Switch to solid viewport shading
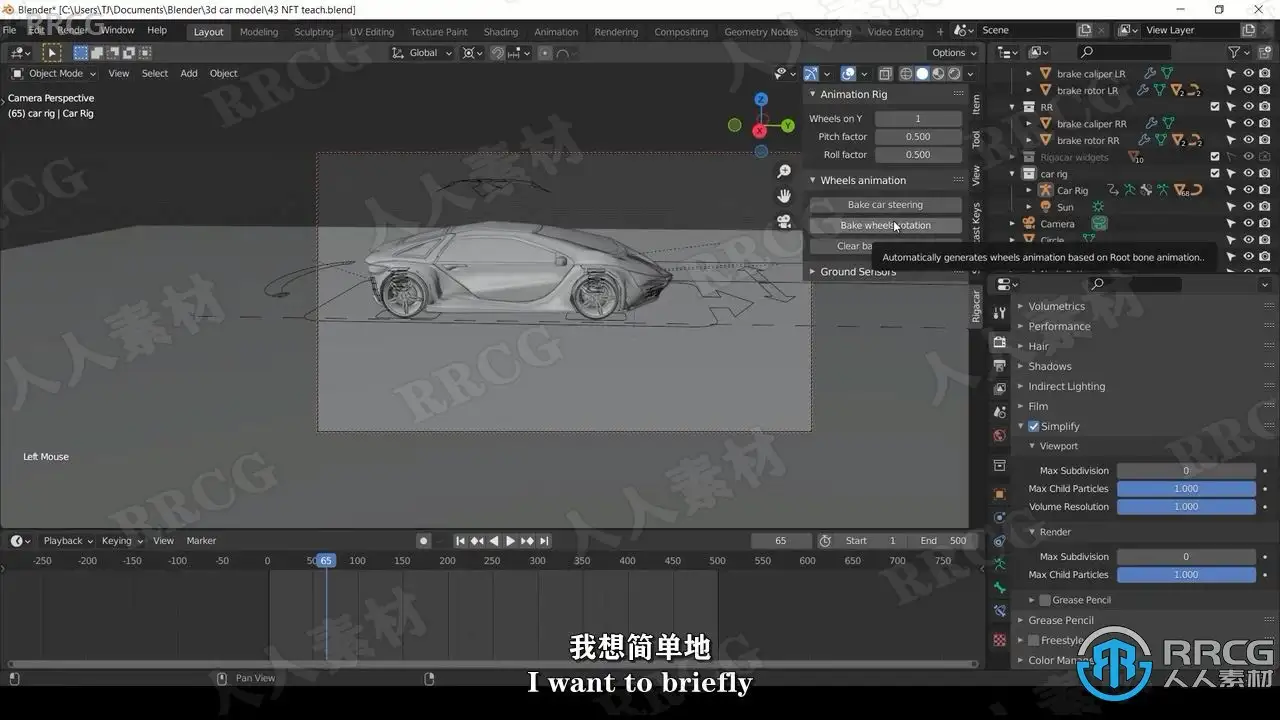Screen dimensions: 1280x720 pos(922,74)
